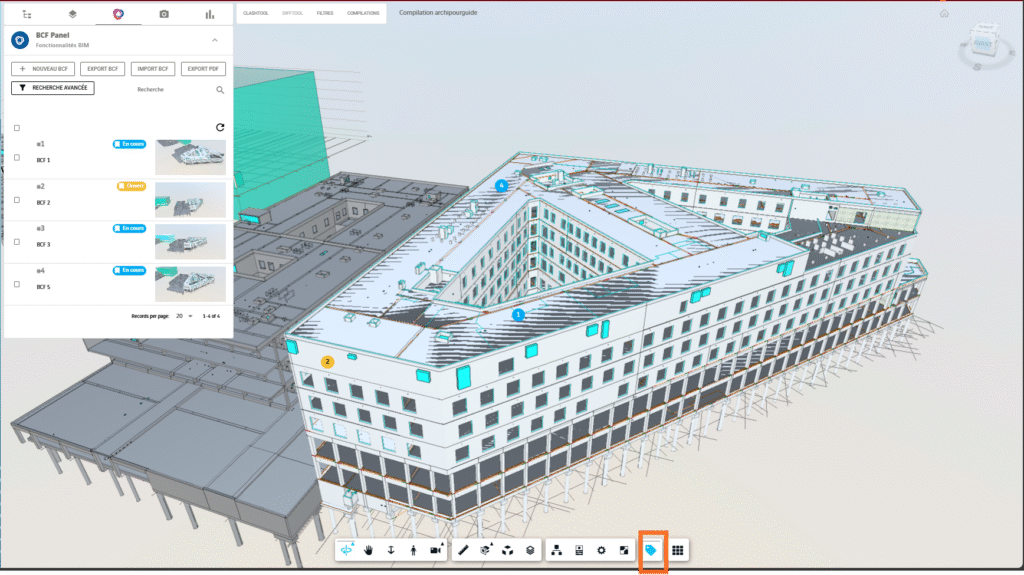Screen dimensions: 1024x575
Task: Open the grid apps icon
Action: click(677, 550)
